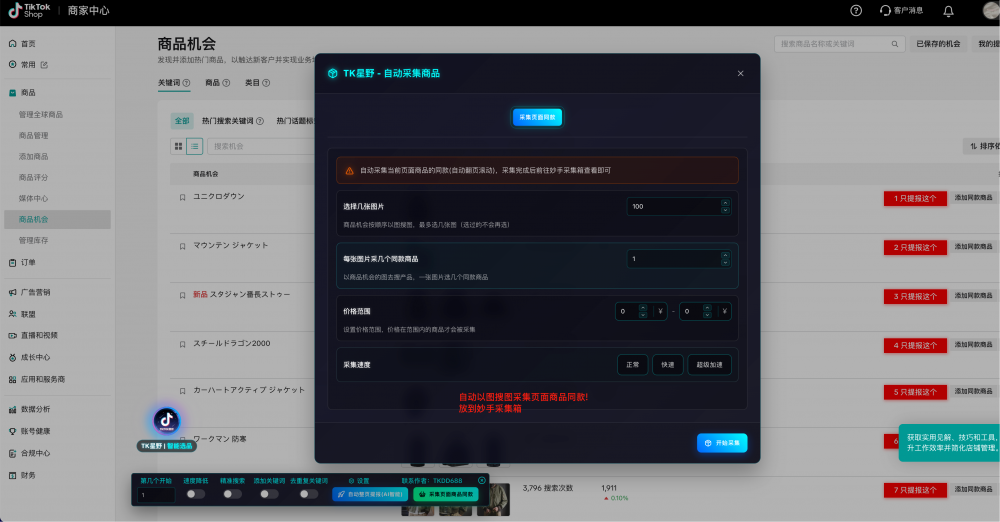Open the notifications bell icon
This screenshot has width=1000, height=522.
[x=948, y=10]
